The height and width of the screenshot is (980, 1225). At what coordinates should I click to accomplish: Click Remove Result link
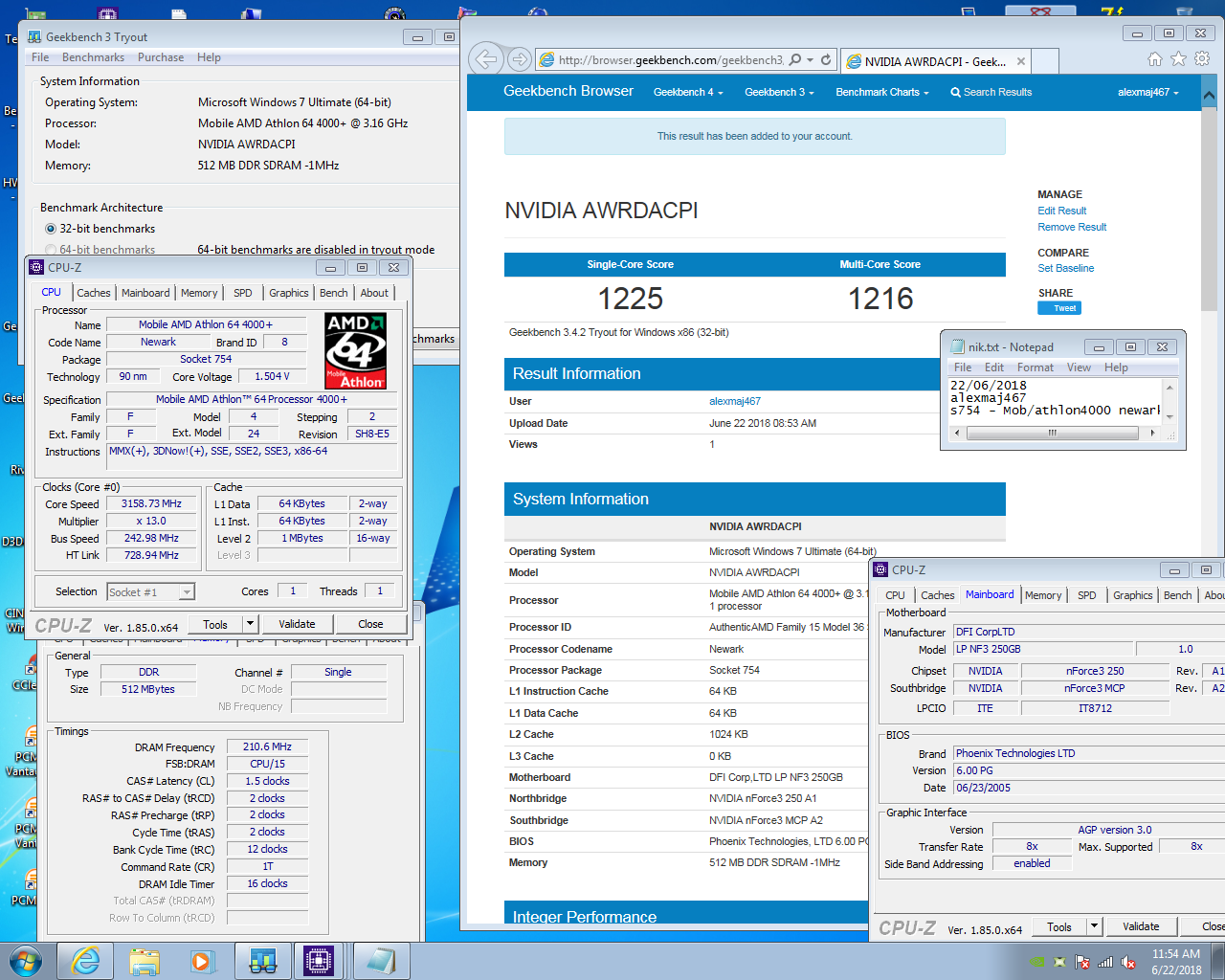1072,227
